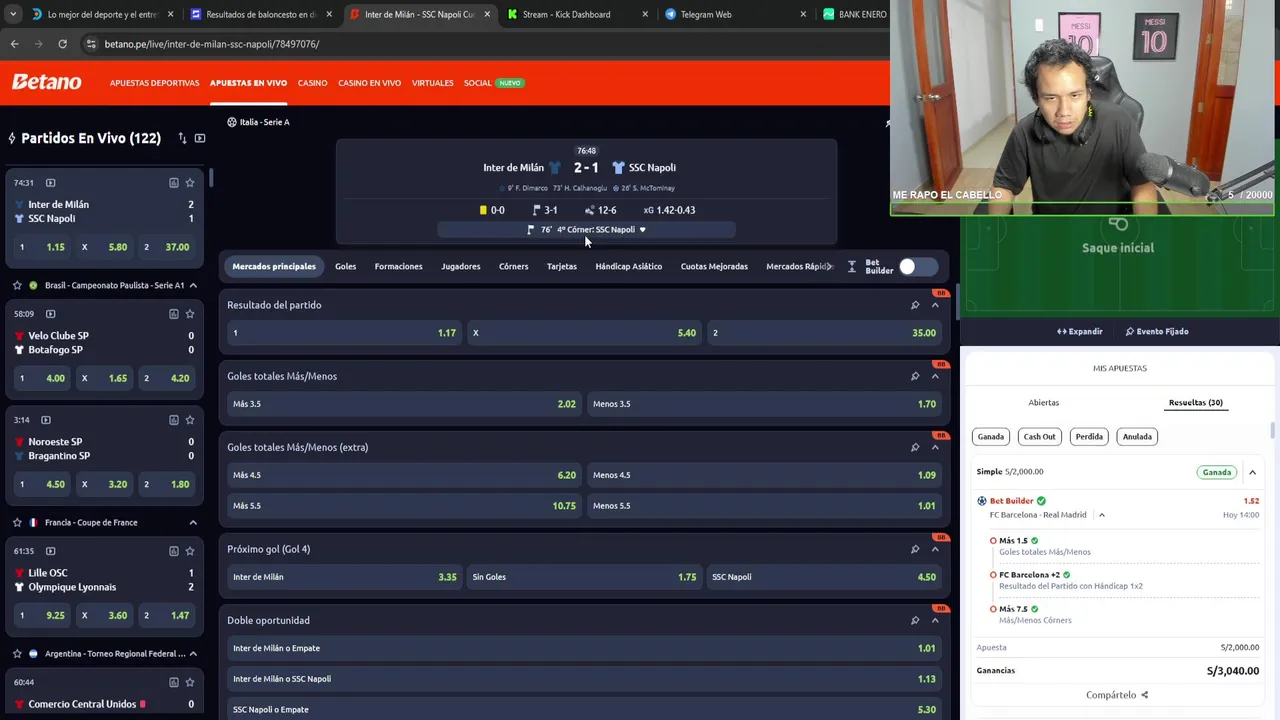Favorite the Brasil Campeonato Paulista league star
Viewport: 1280px width, 720px height.
[x=17, y=285]
